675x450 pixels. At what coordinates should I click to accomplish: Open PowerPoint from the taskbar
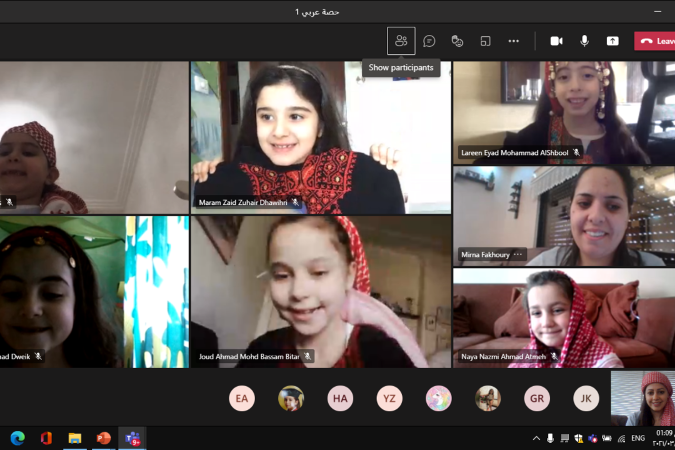click(x=103, y=438)
